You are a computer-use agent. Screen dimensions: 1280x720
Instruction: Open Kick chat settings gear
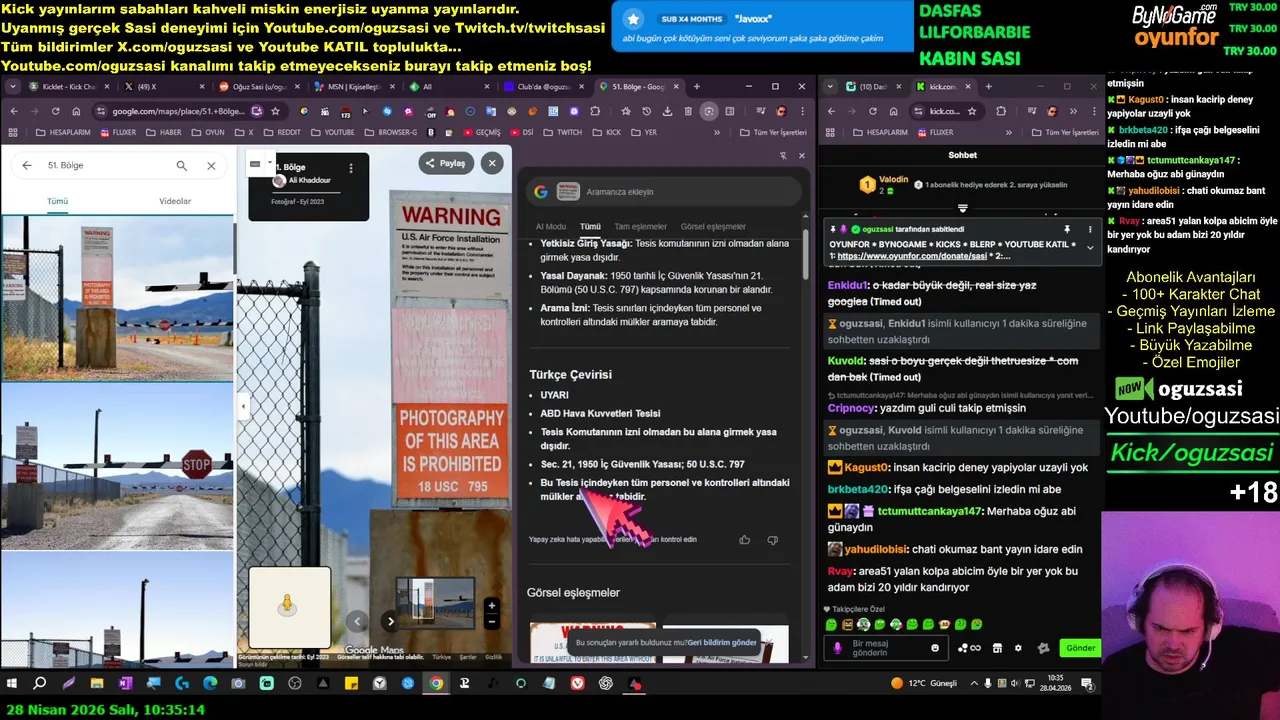pos(1018,648)
